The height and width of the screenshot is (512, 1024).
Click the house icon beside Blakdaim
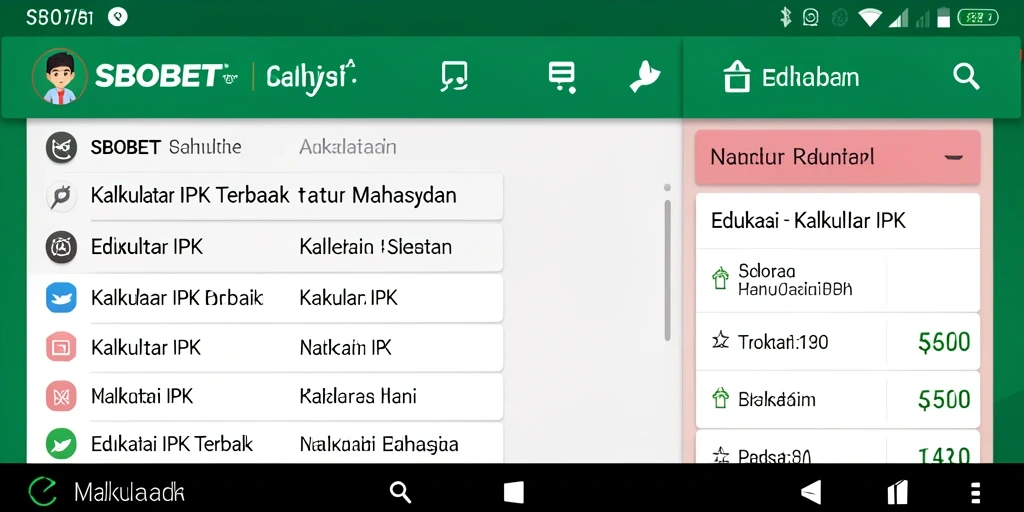pyautogui.click(x=720, y=398)
